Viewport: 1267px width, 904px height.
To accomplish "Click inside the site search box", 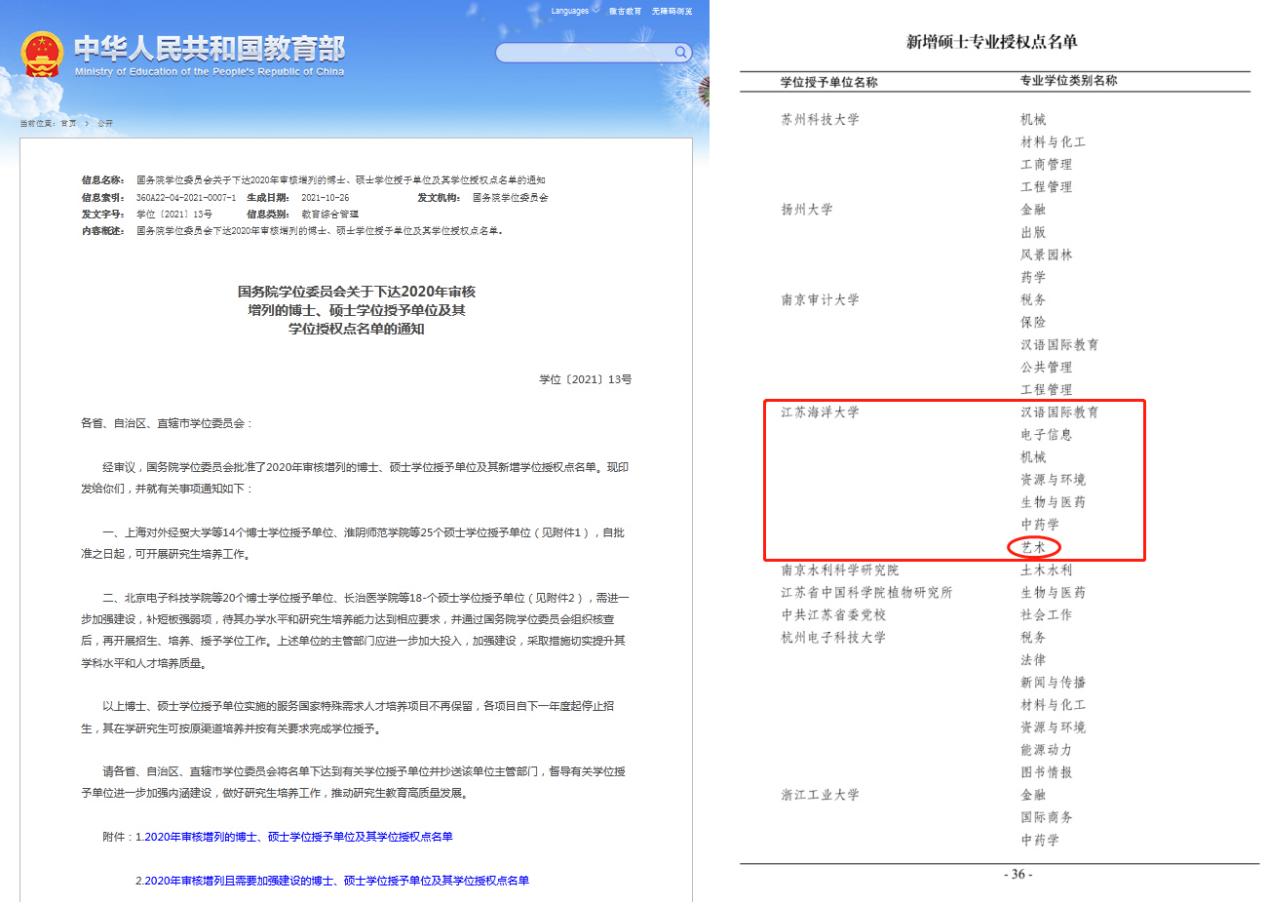I will point(585,52).
